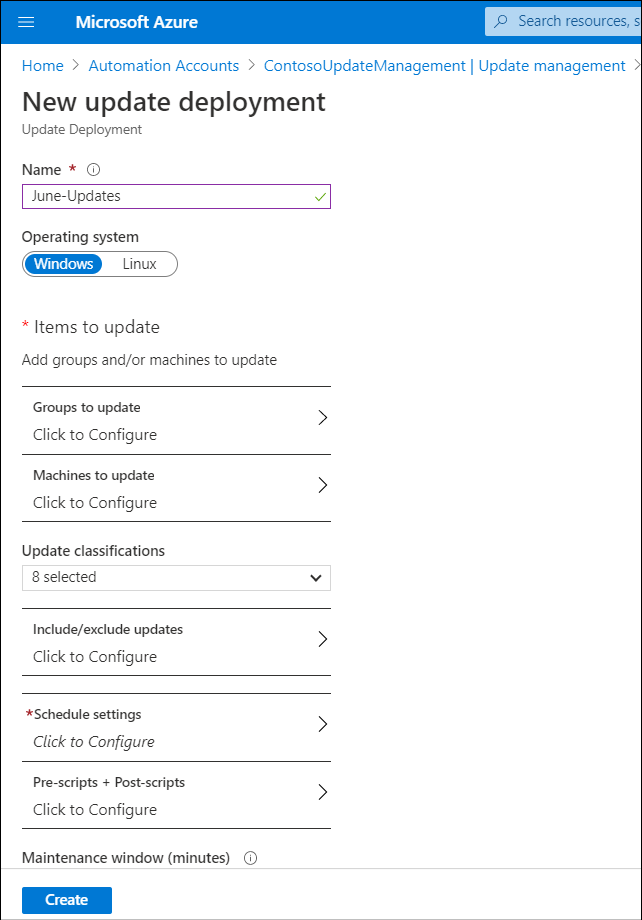Viewport: 642px width, 920px height.
Task: Expand Pre-scripts + Post-scripts chevron
Action: tap(322, 792)
